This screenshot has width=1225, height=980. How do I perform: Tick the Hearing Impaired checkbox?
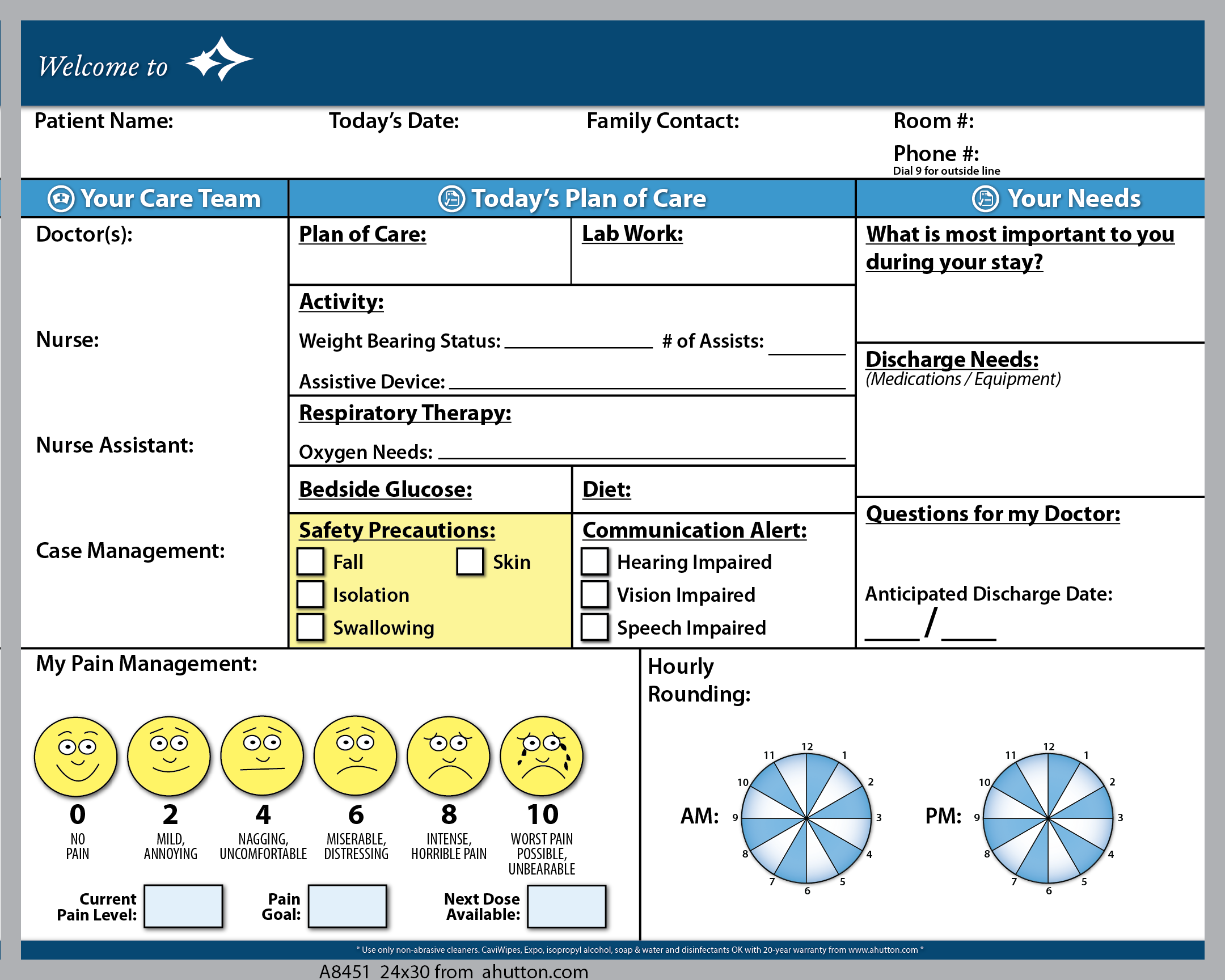(595, 561)
